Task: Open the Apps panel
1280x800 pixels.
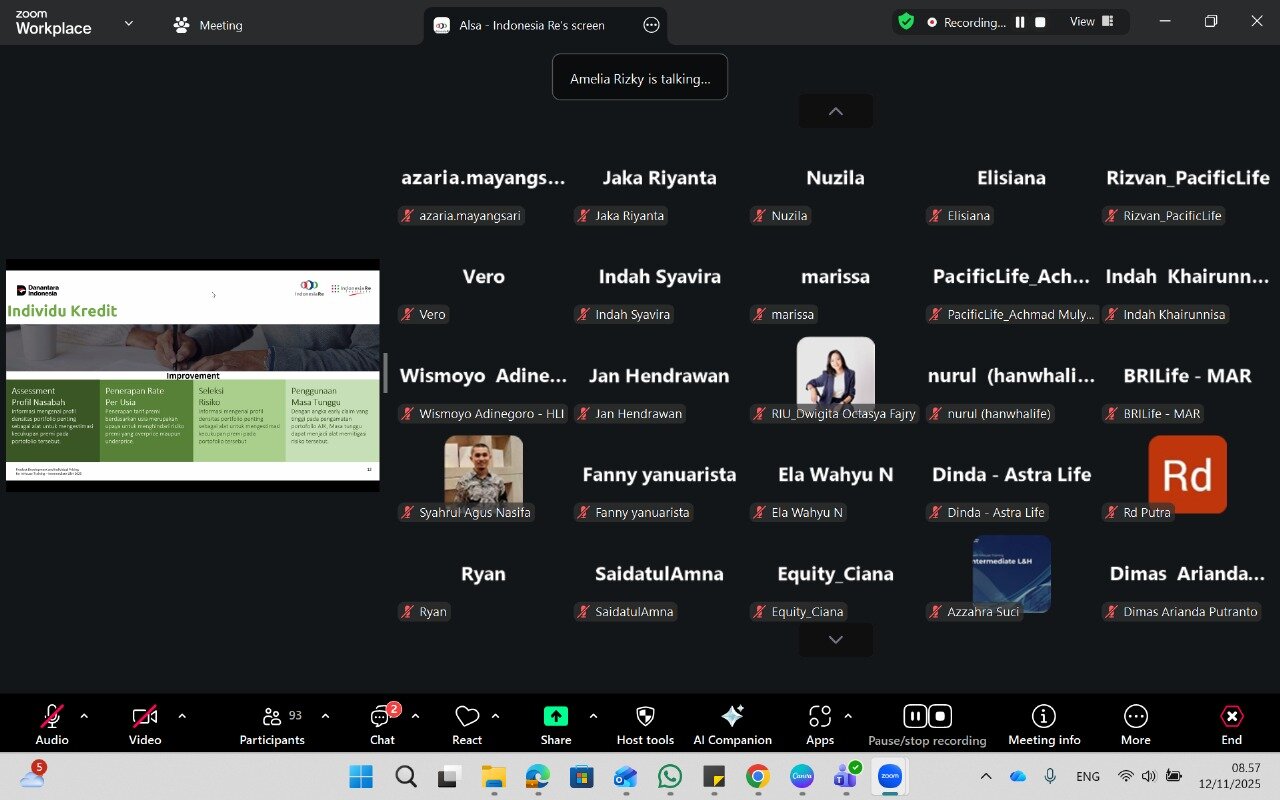Action: point(820,723)
